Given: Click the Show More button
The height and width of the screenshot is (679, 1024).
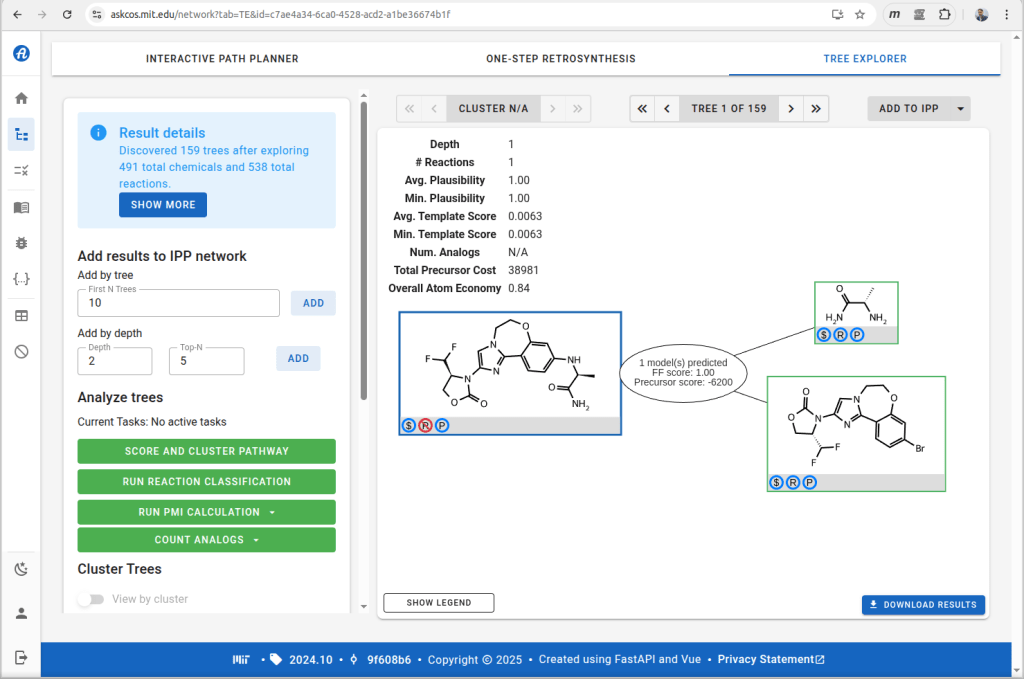Looking at the screenshot, I should pos(163,205).
